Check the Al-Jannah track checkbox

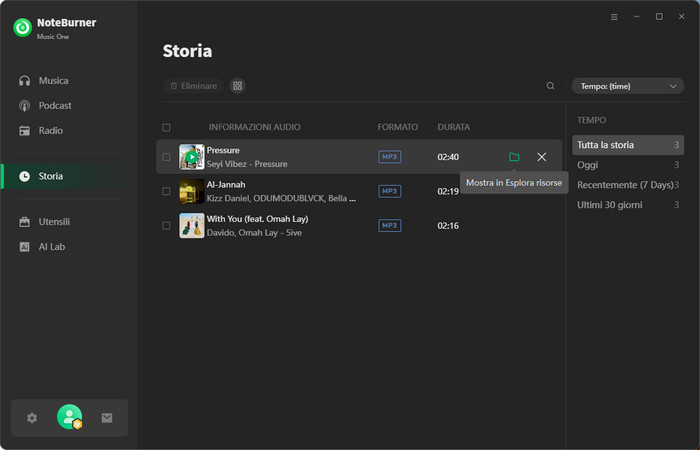pyautogui.click(x=167, y=192)
